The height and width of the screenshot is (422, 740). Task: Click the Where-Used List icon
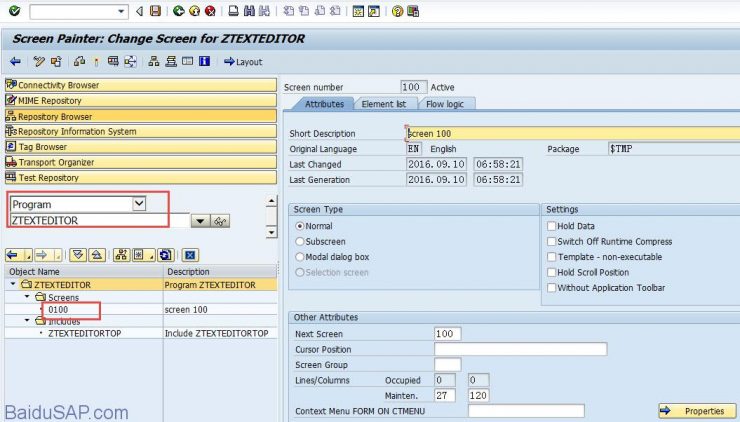point(130,61)
